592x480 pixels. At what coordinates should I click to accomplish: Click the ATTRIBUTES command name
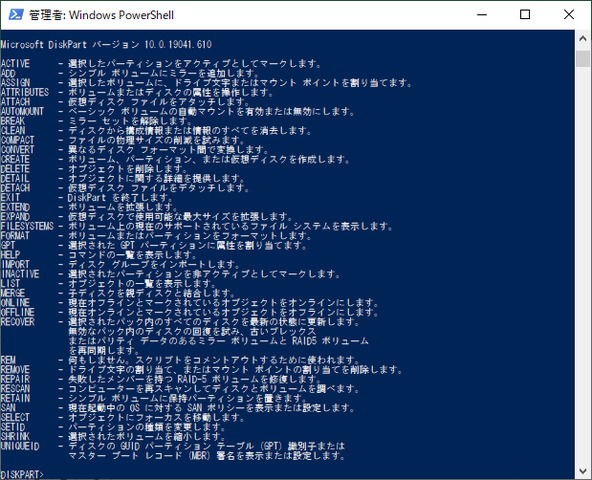25,93
